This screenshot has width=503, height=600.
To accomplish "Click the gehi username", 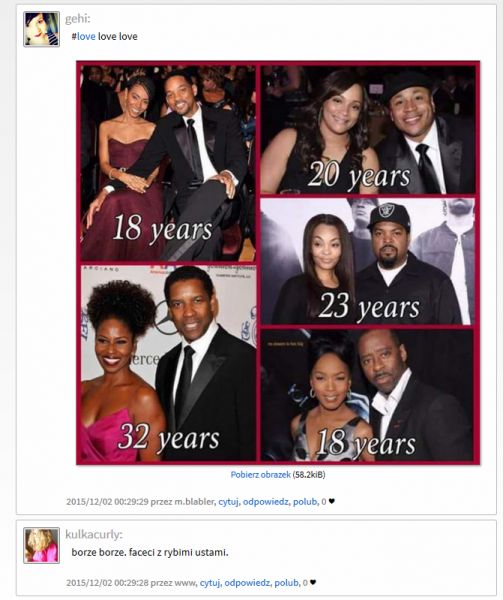I will [78, 18].
